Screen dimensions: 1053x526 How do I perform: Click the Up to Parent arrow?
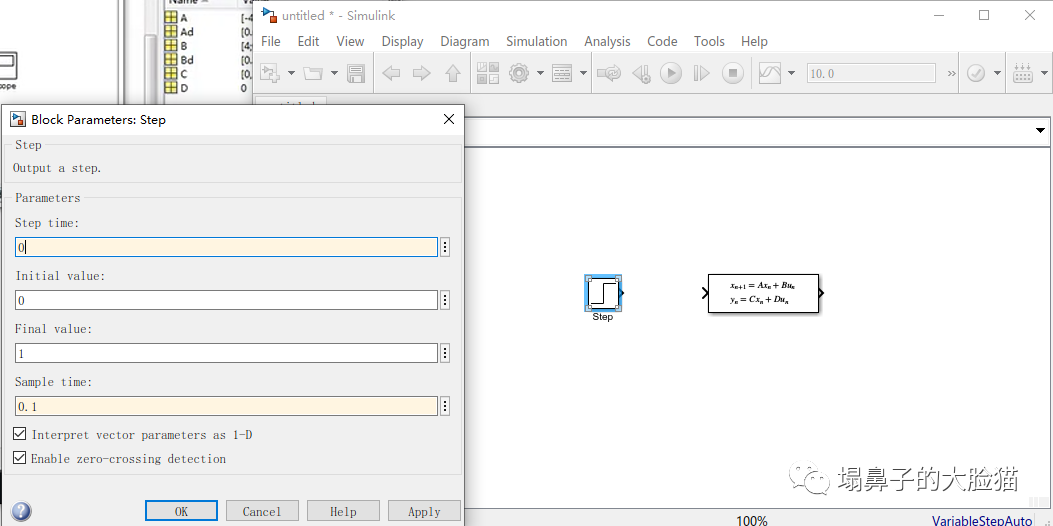[453, 73]
